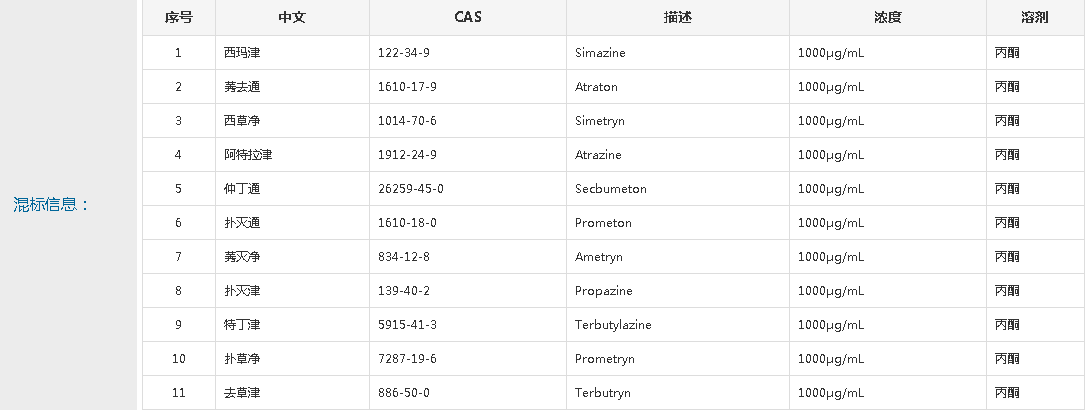This screenshot has height=412, width=1085.
Task: Click the 描述 column header
Action: click(677, 18)
